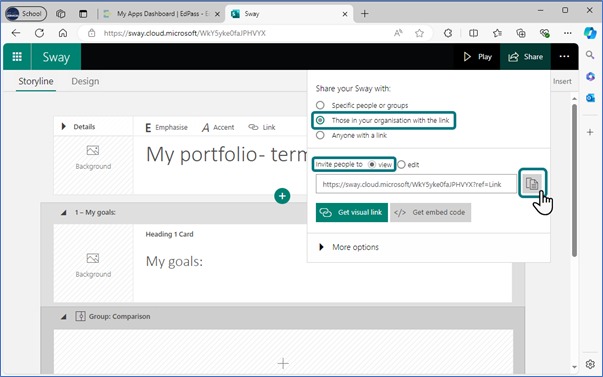Switch to the Design tab
This screenshot has height=377, width=603.
pos(85,81)
